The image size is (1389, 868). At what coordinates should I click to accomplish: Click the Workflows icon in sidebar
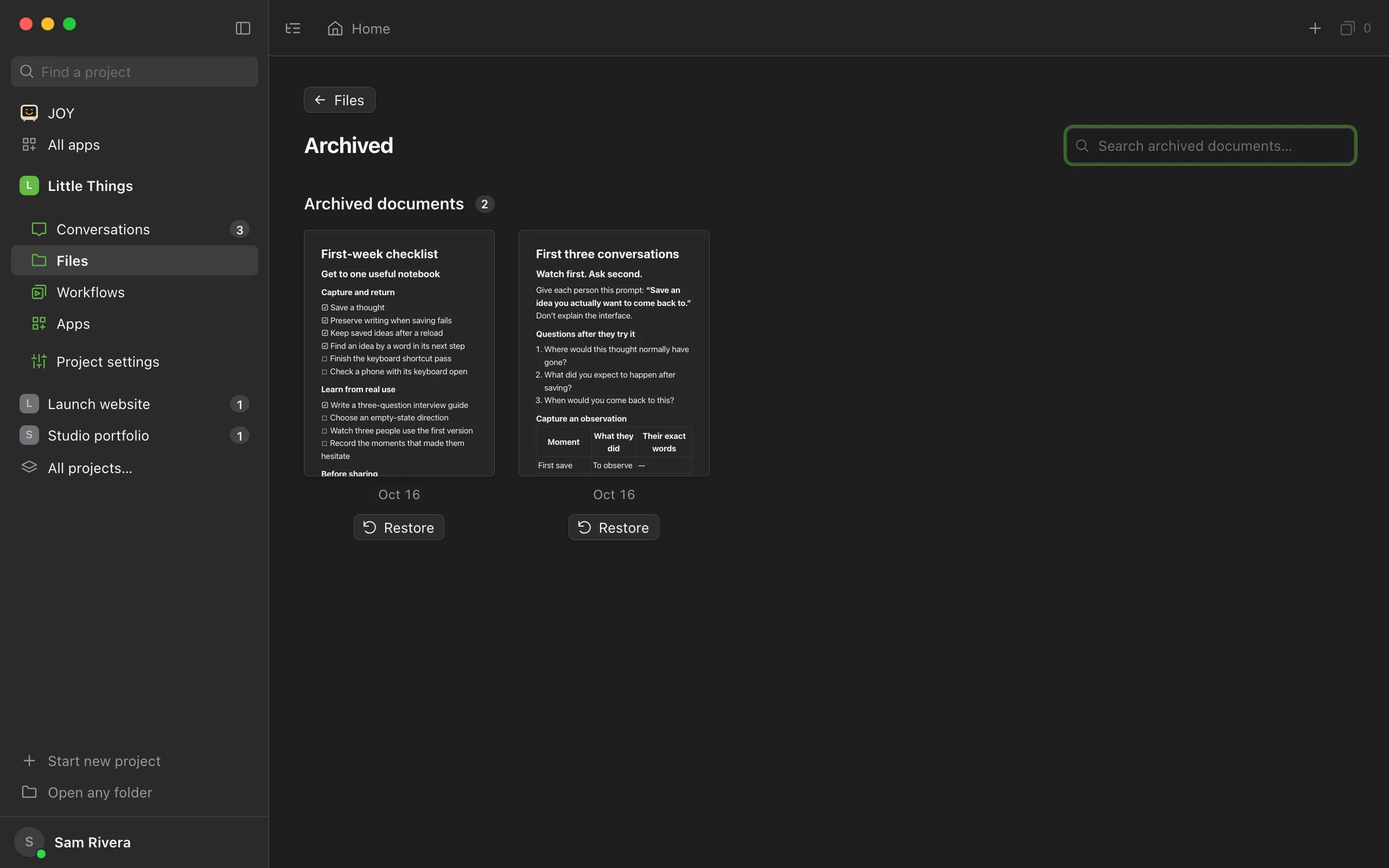point(39,292)
